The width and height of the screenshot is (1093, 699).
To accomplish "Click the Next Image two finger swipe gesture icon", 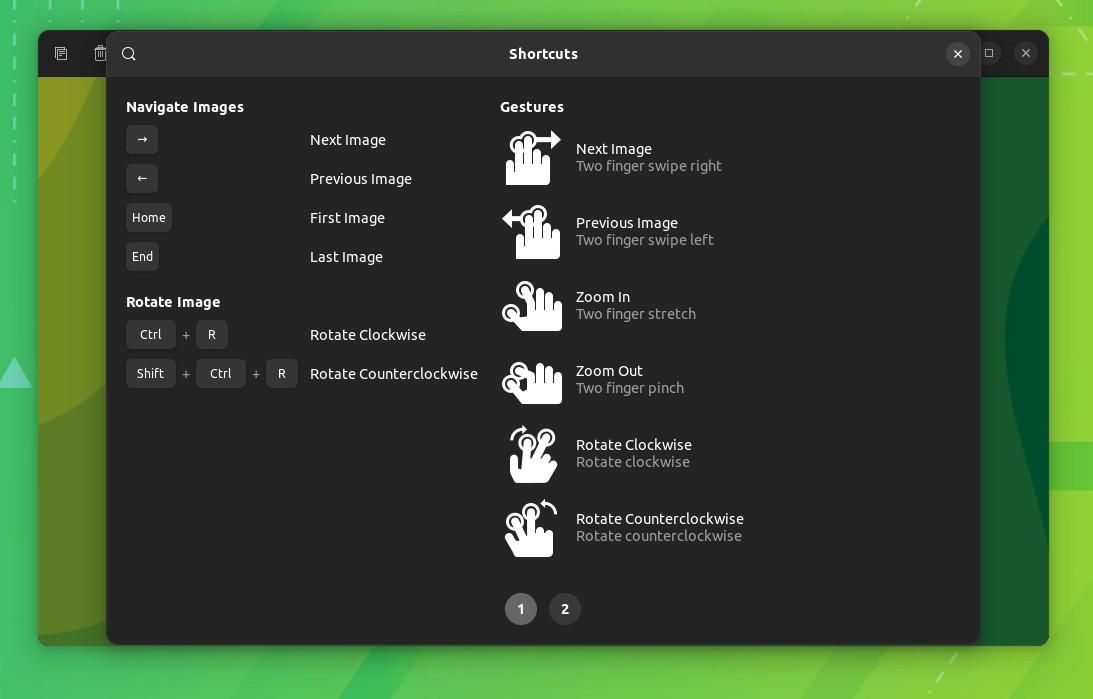I will click(x=531, y=157).
